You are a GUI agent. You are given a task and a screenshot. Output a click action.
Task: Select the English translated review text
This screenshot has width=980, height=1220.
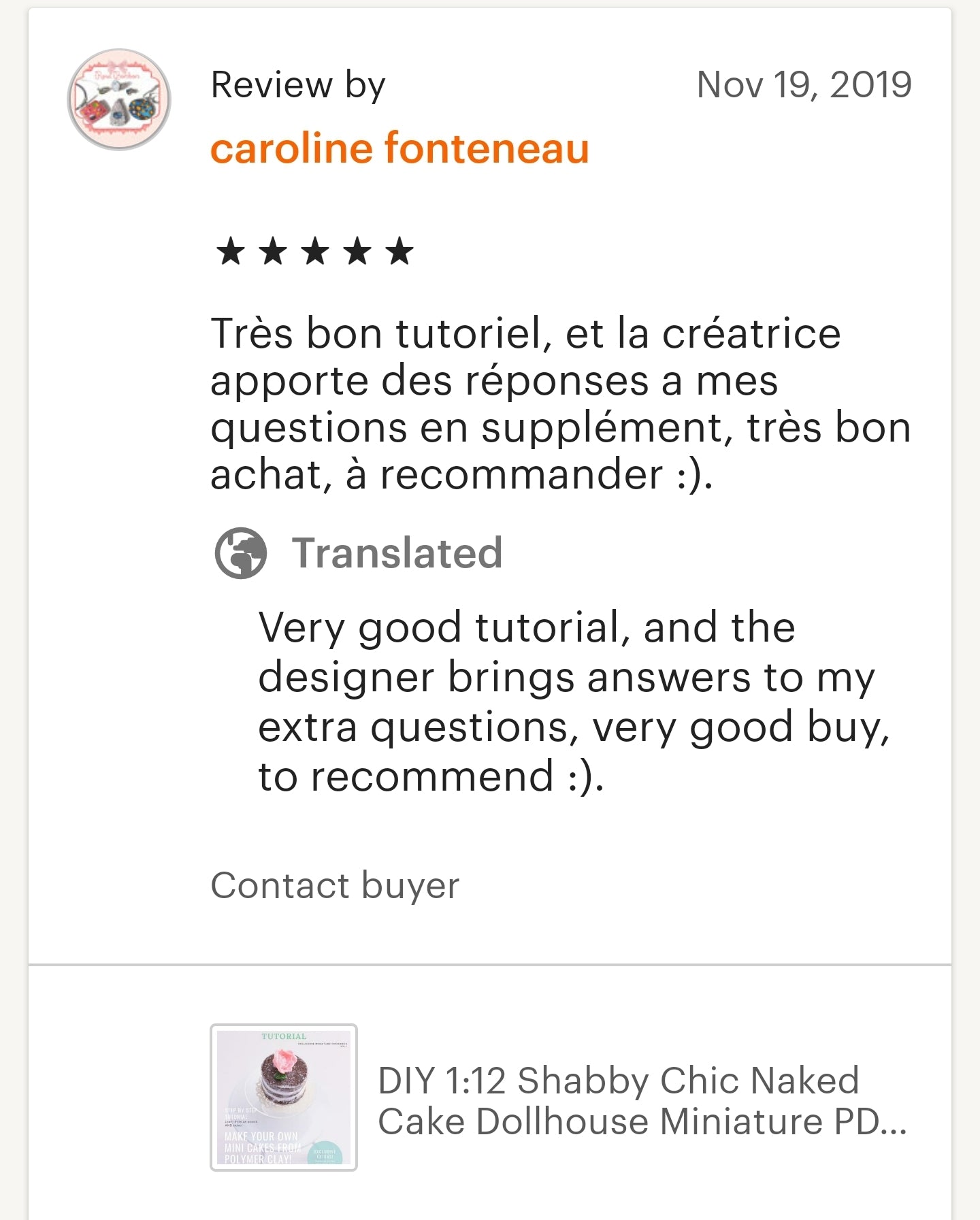[x=573, y=702]
